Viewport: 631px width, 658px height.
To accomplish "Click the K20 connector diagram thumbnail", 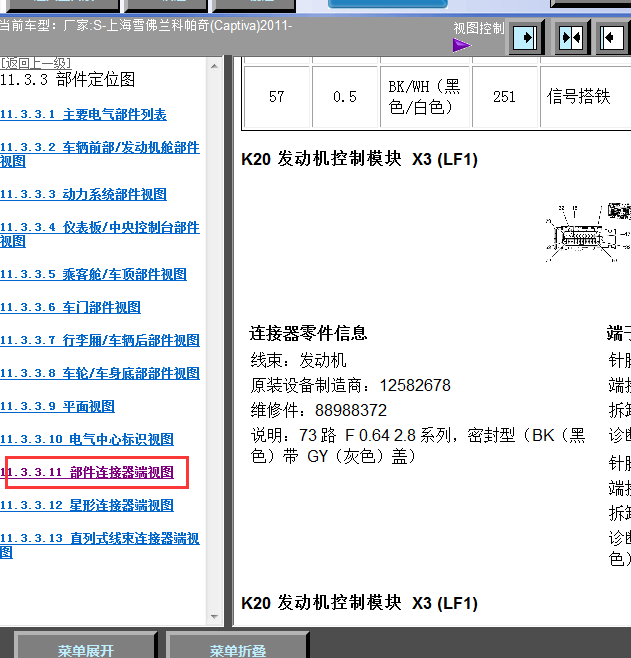I will pyautogui.click(x=588, y=233).
